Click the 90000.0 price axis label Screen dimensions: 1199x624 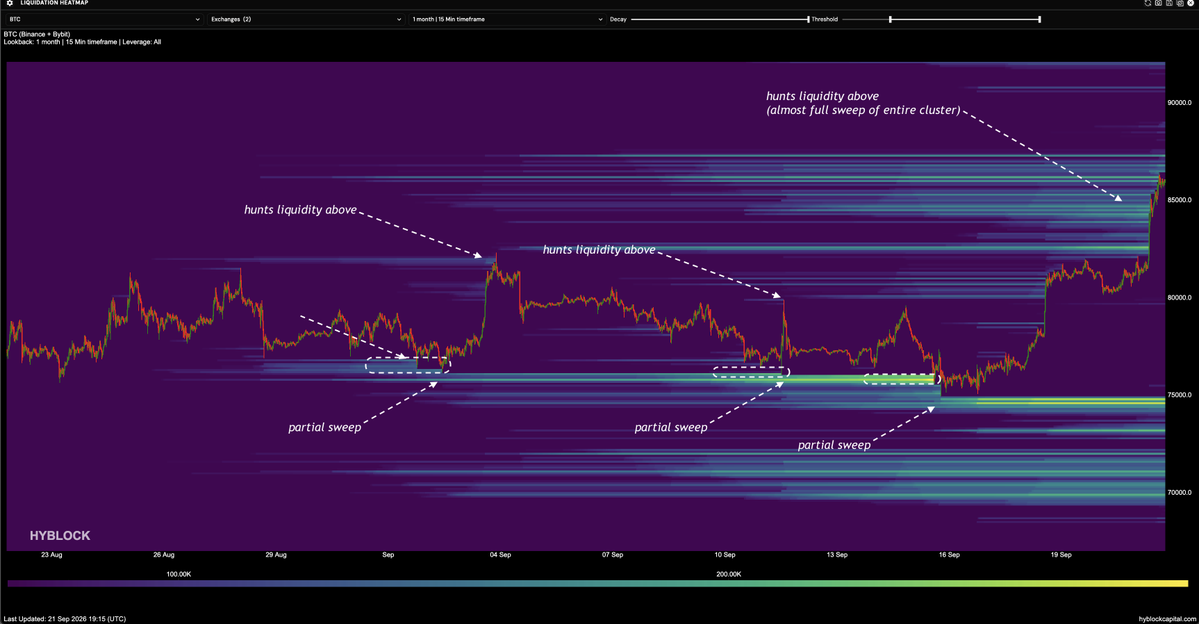coord(1179,102)
